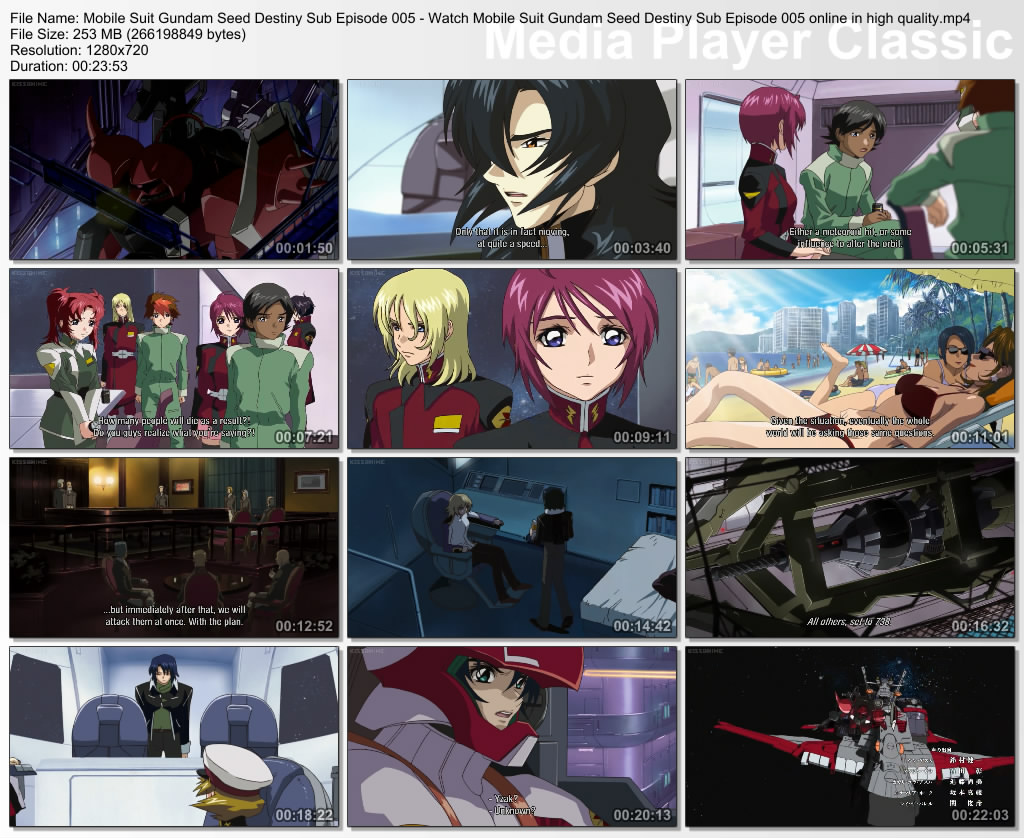Select the thumbnail stamped 00:07:21

click(x=174, y=359)
